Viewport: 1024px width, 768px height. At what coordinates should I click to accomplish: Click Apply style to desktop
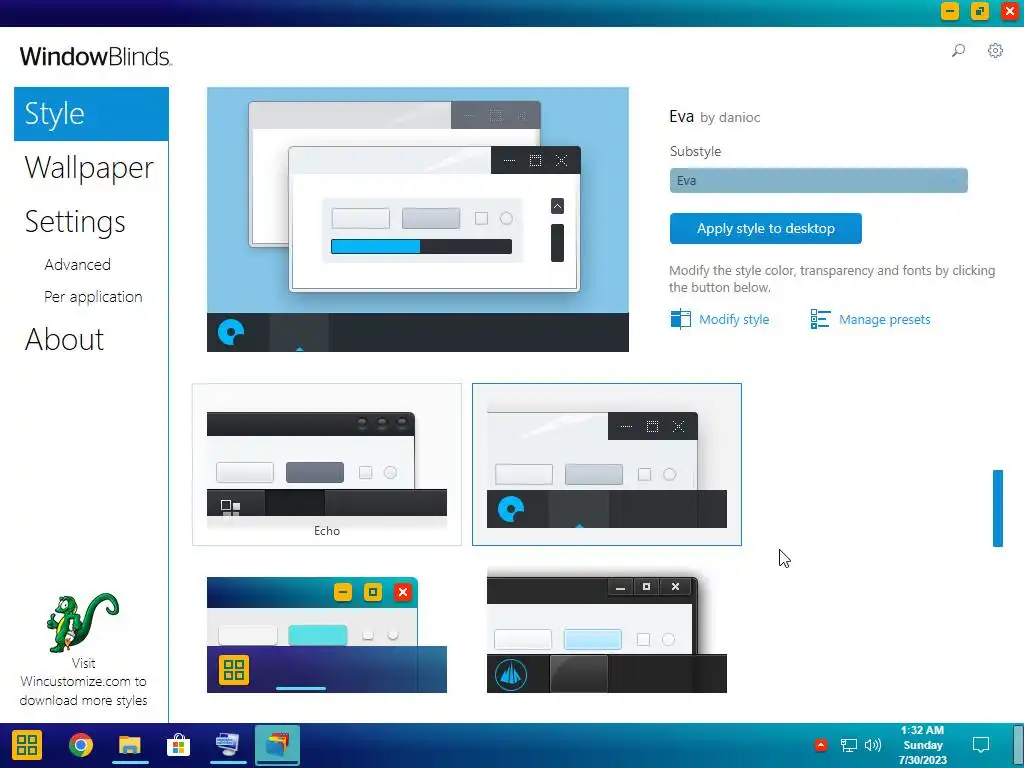(765, 228)
